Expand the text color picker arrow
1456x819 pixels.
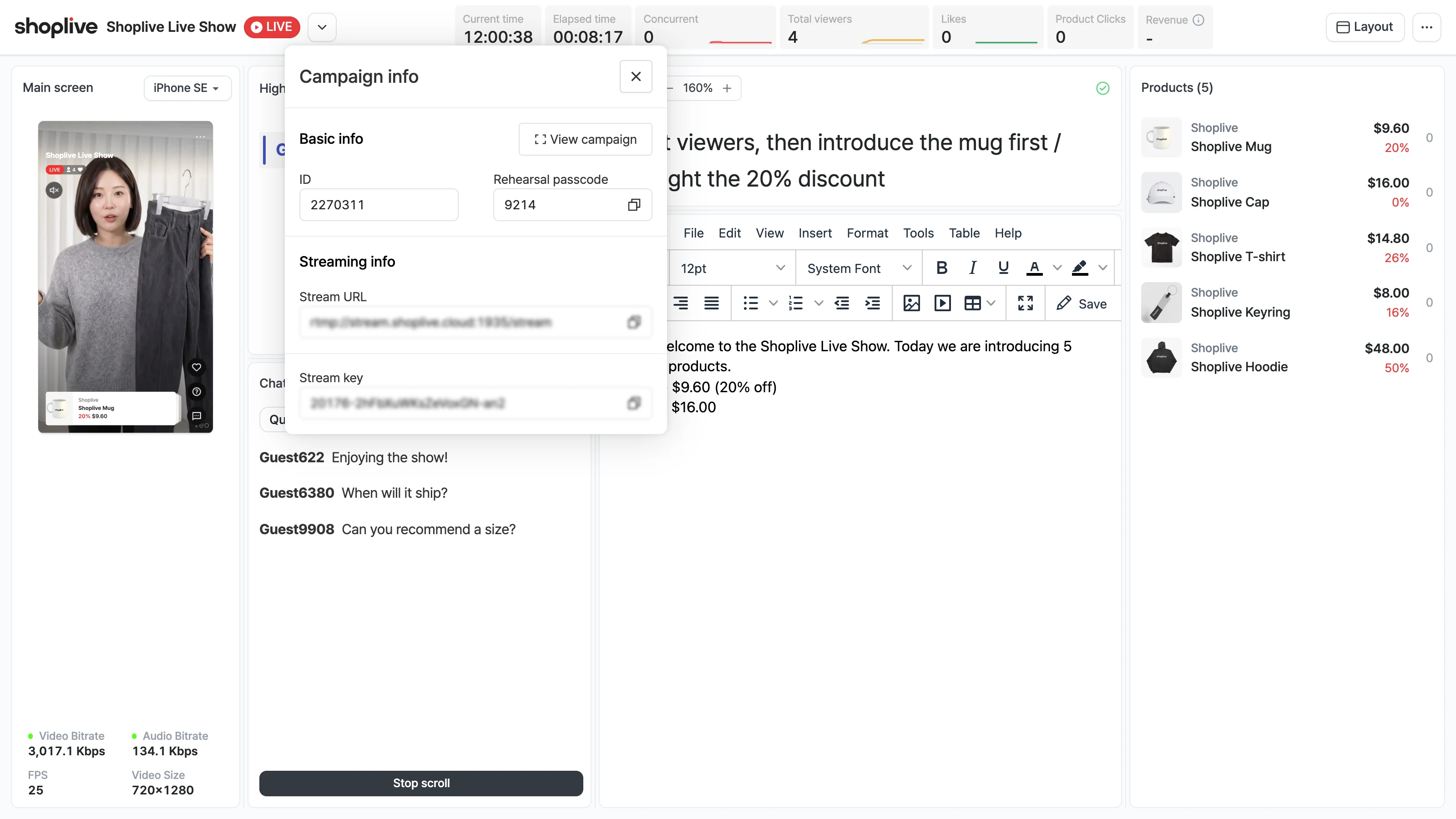(1057, 268)
